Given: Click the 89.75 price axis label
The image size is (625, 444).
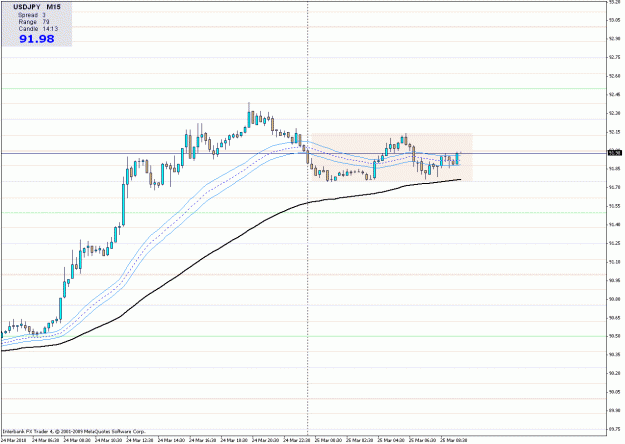Looking at the screenshot, I should [615, 429].
